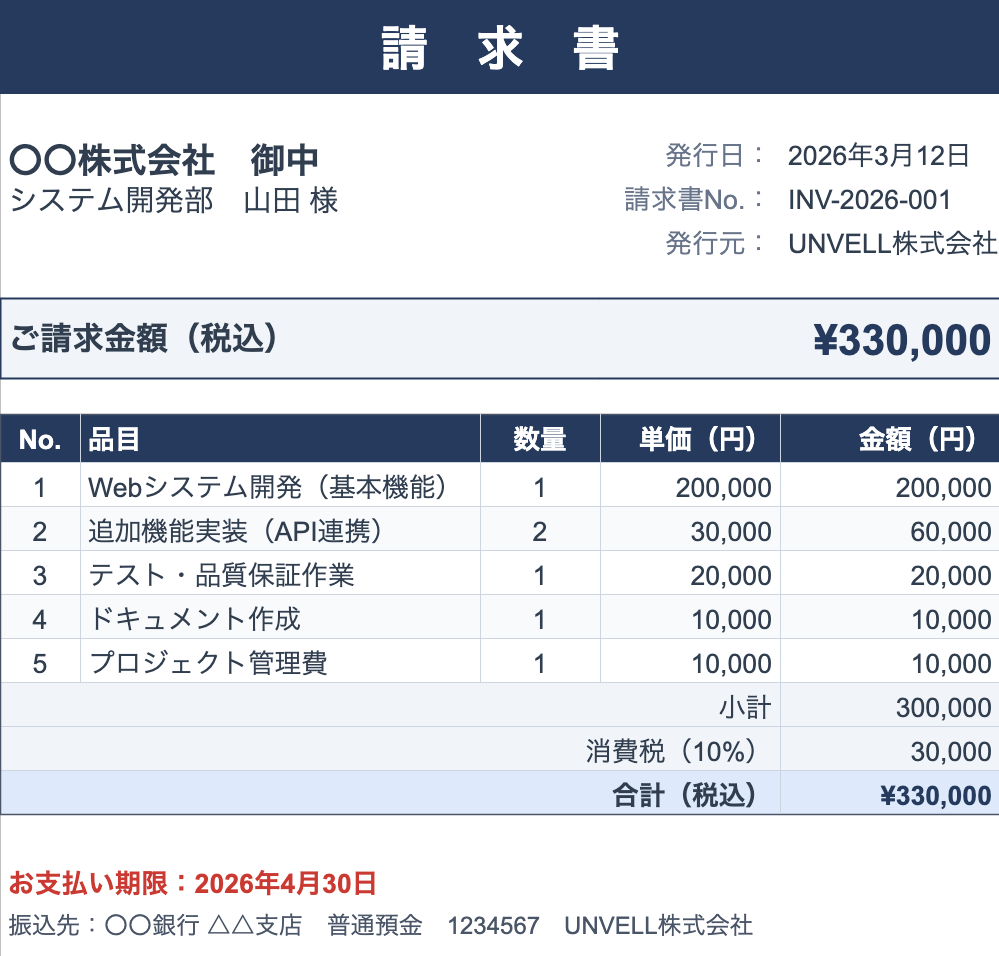
Task: Select the 発行日 date 2026年3月12日
Action: click(879, 156)
